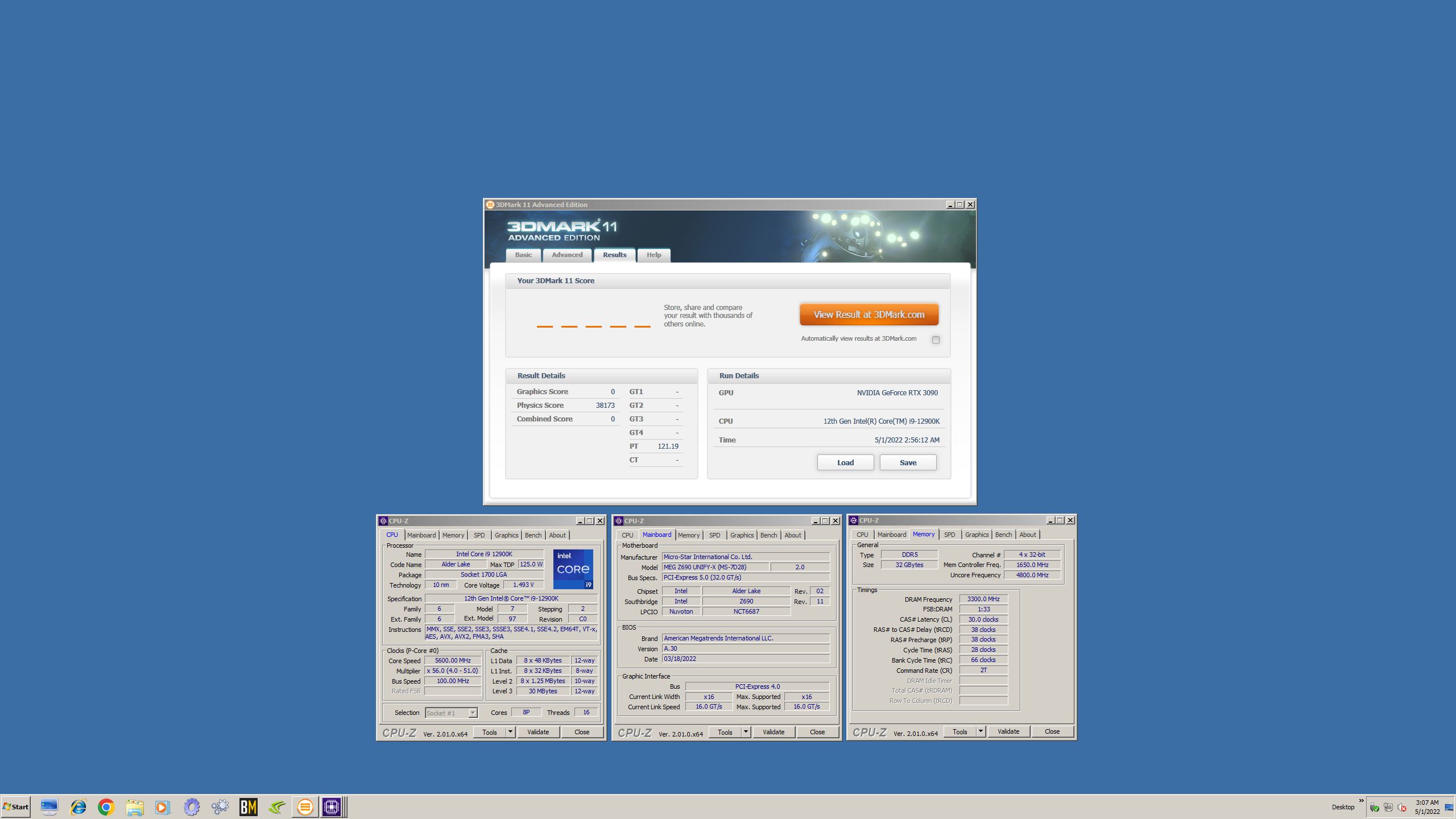
Task: Launch Google Chrome from the taskbar
Action: pyautogui.click(x=106, y=806)
